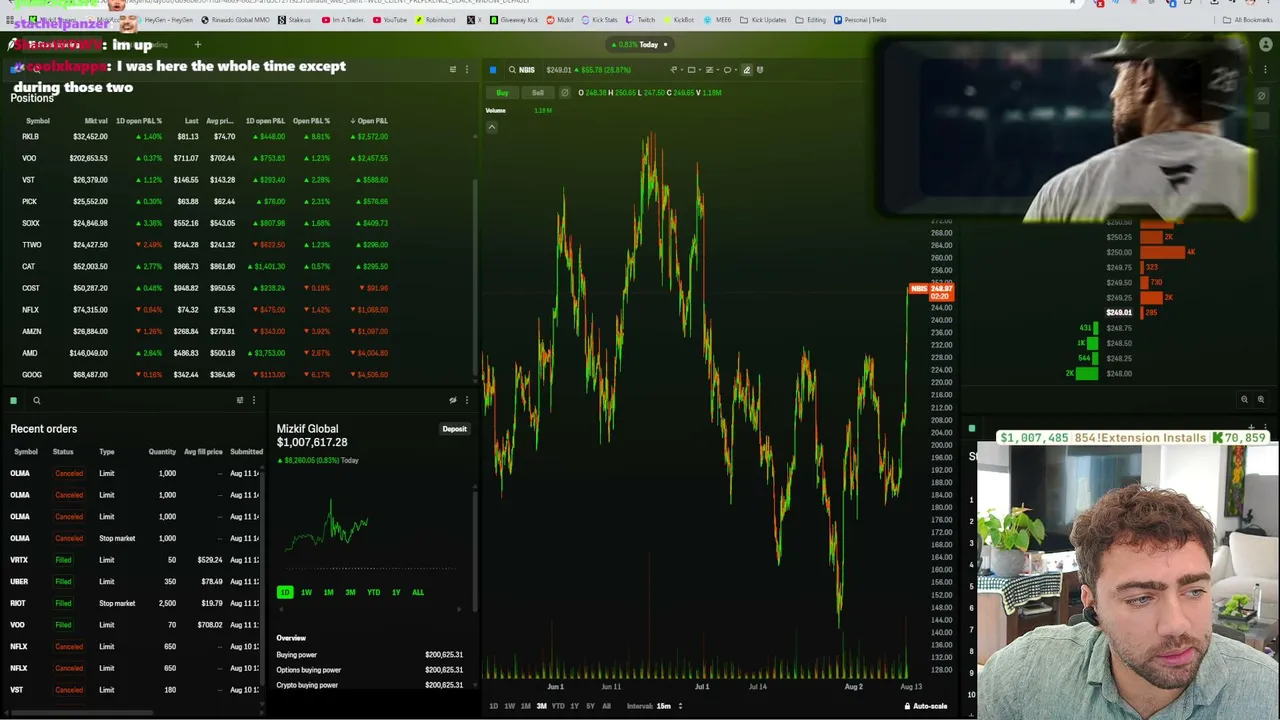Open the Kick Stats bookmark

[x=600, y=20]
